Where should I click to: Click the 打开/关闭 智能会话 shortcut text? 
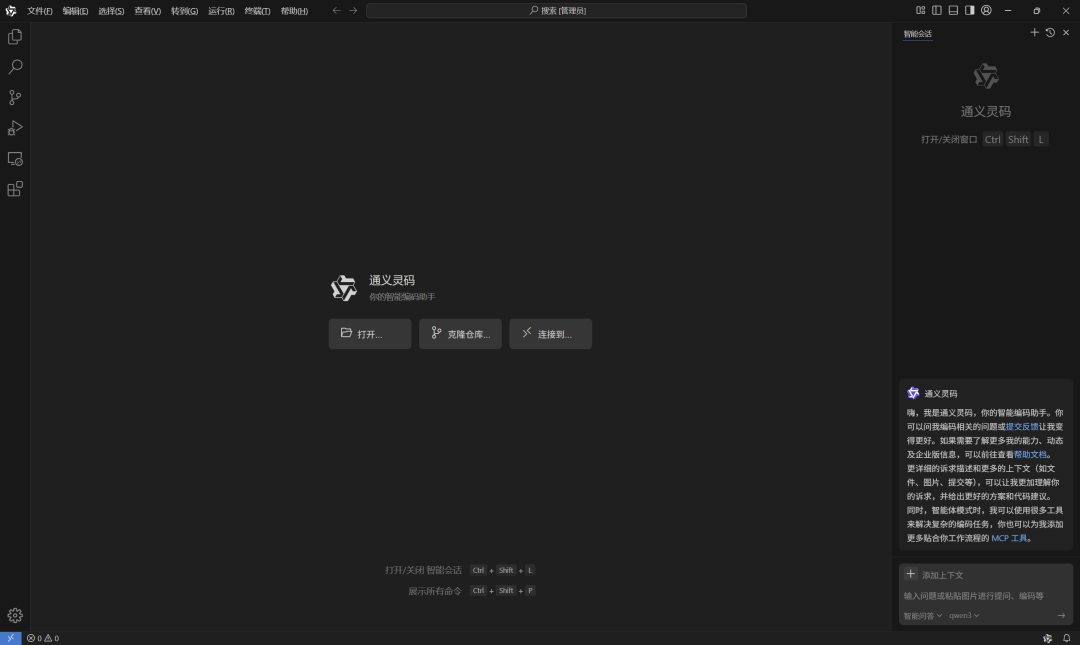[423, 570]
